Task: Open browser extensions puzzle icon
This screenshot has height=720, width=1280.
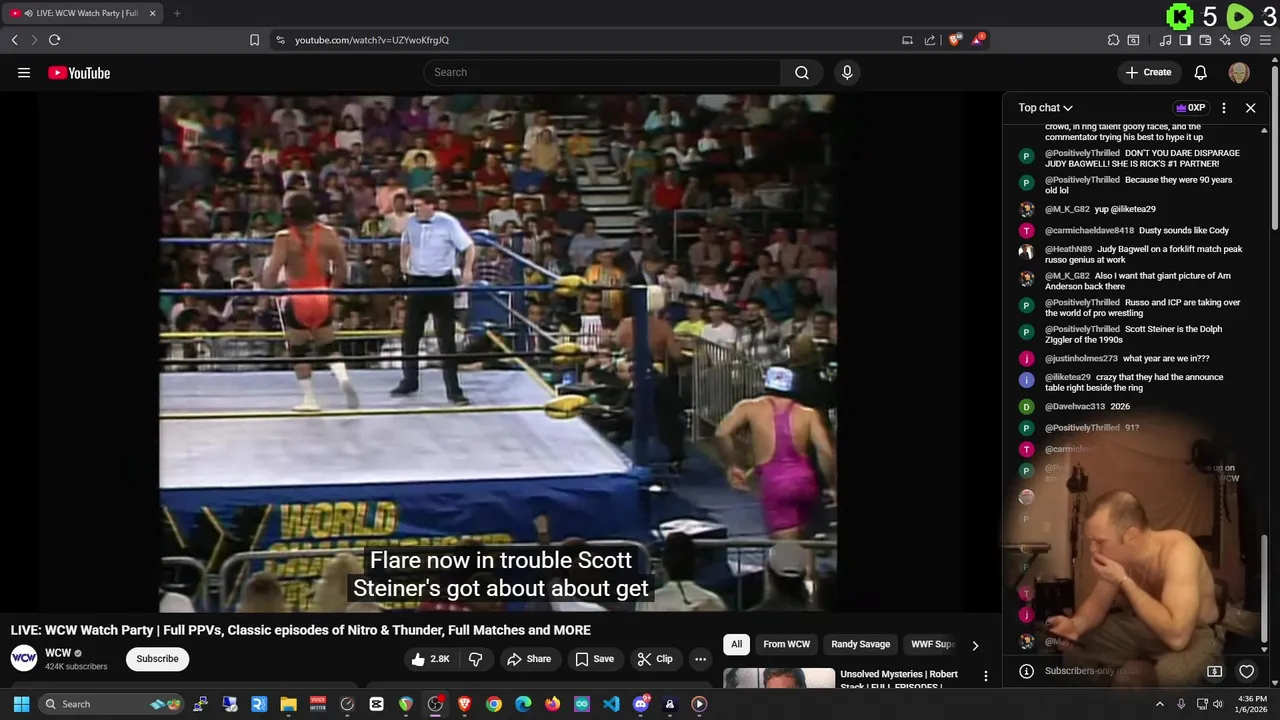Action: (x=1113, y=40)
